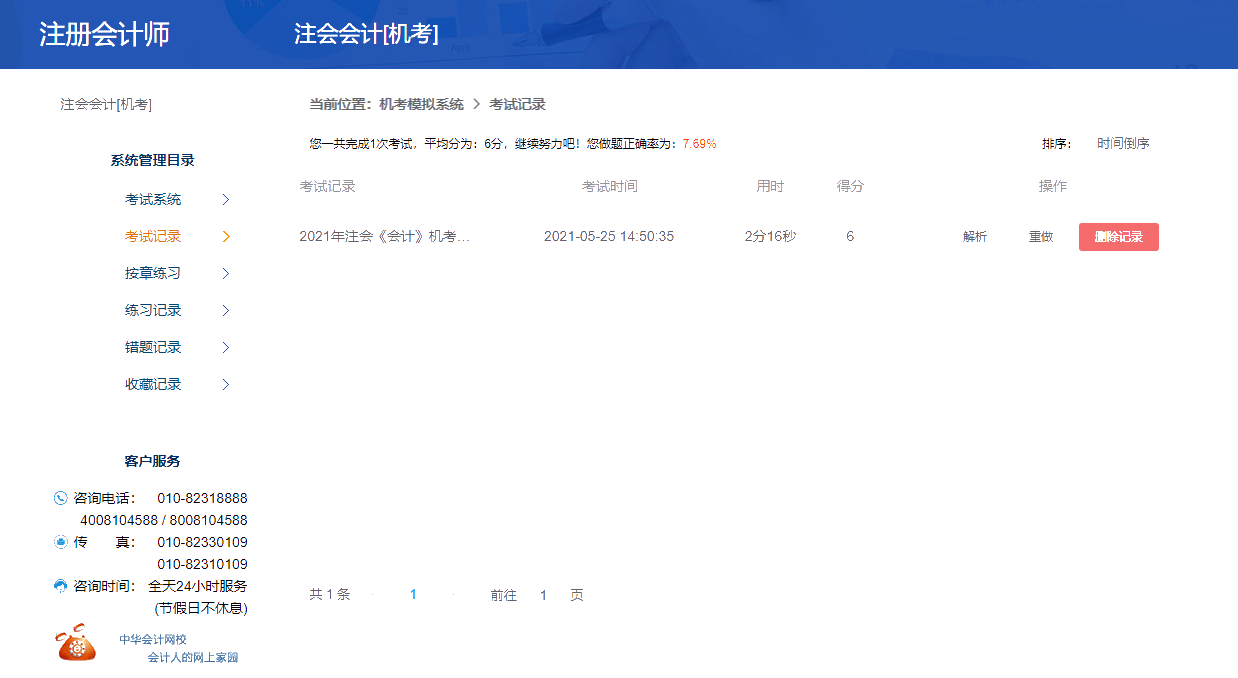
Task: Go to 机考模拟系统 via breadcrumb
Action: pos(423,104)
